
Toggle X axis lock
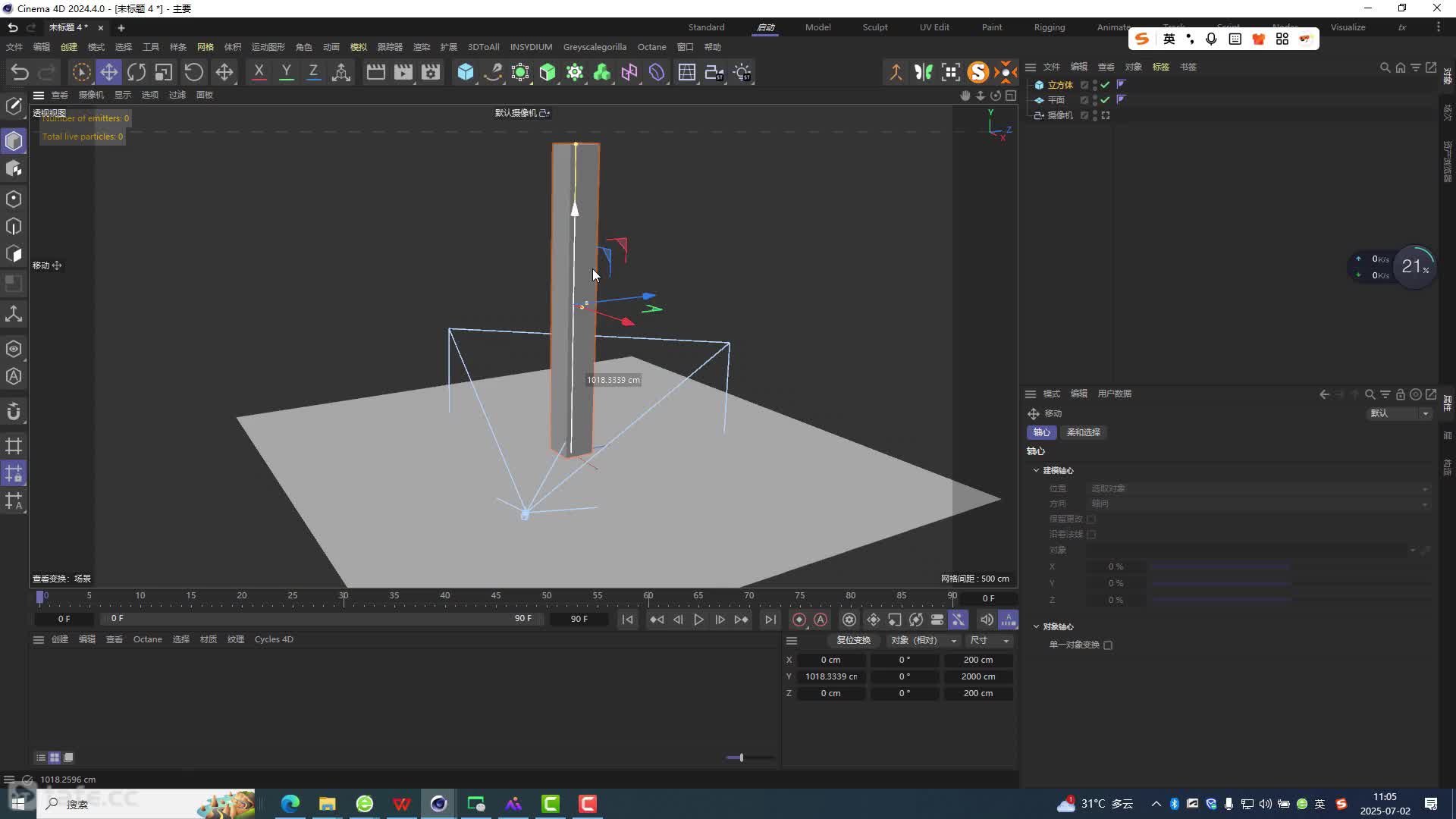click(259, 72)
